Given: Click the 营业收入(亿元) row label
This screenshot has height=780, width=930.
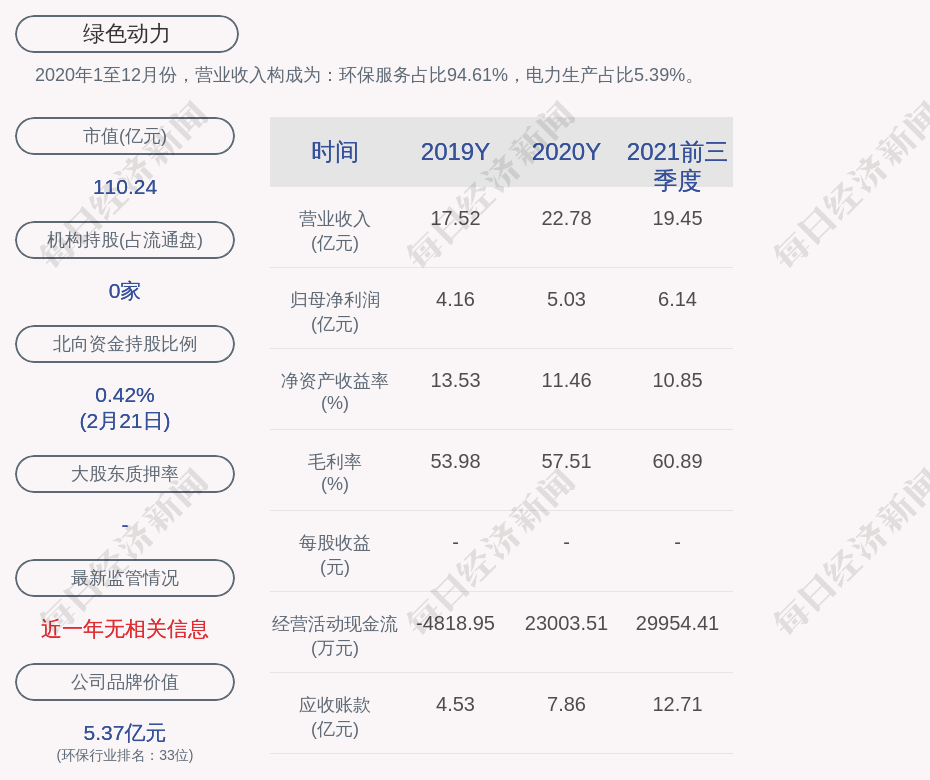Looking at the screenshot, I should click(335, 231).
